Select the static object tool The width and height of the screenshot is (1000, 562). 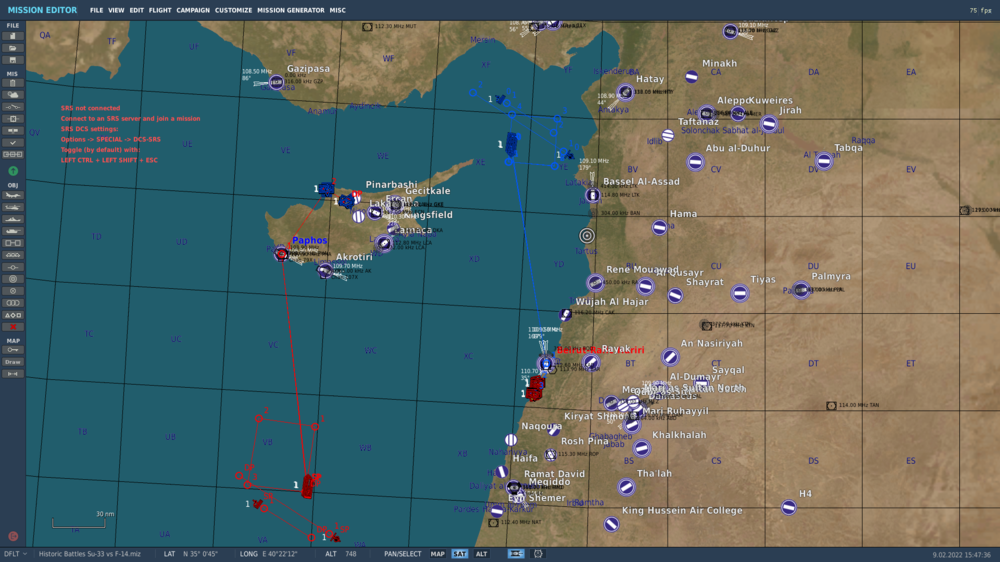(13, 243)
